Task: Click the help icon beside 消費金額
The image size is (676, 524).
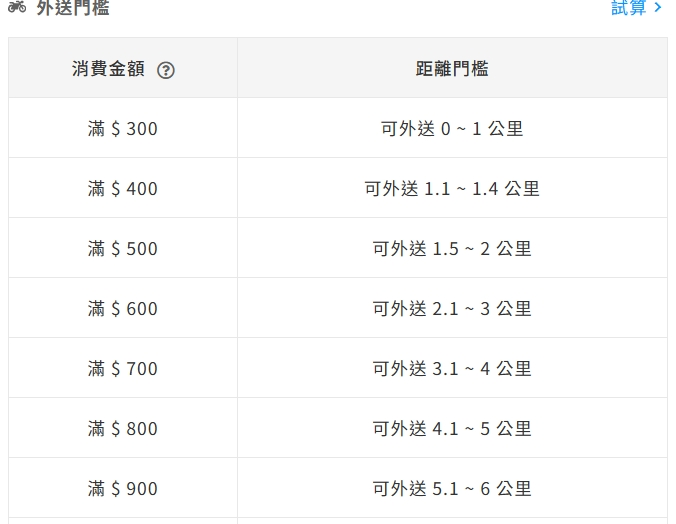Action: 166,70
